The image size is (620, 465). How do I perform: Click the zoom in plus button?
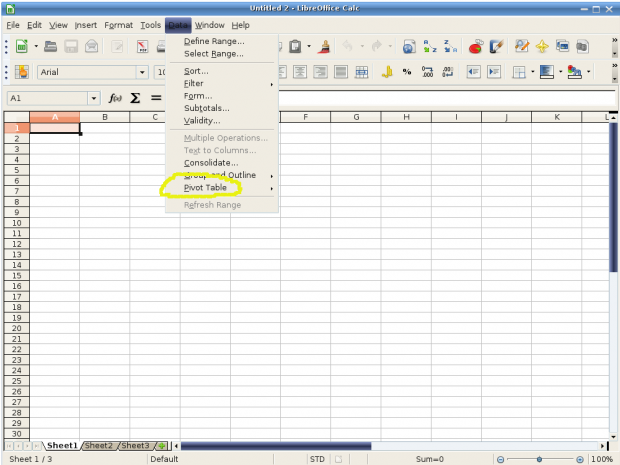point(580,459)
